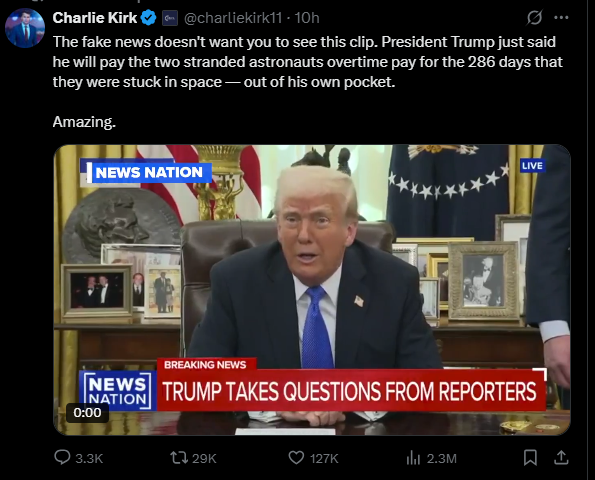View post analytics bar chart icon
Viewport: 595px width, 480px height.
coord(413,458)
